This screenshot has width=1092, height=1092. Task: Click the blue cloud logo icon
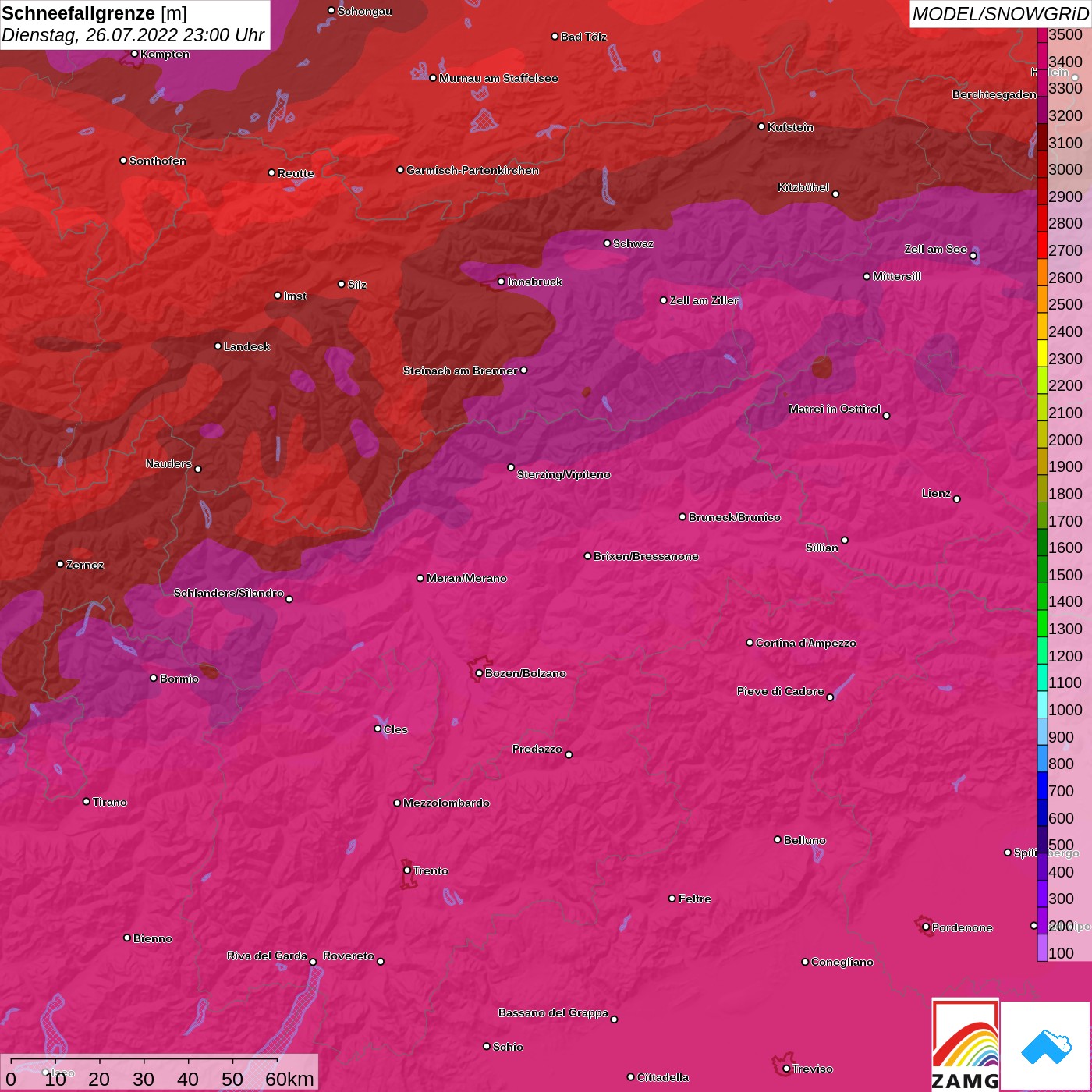1046,1046
